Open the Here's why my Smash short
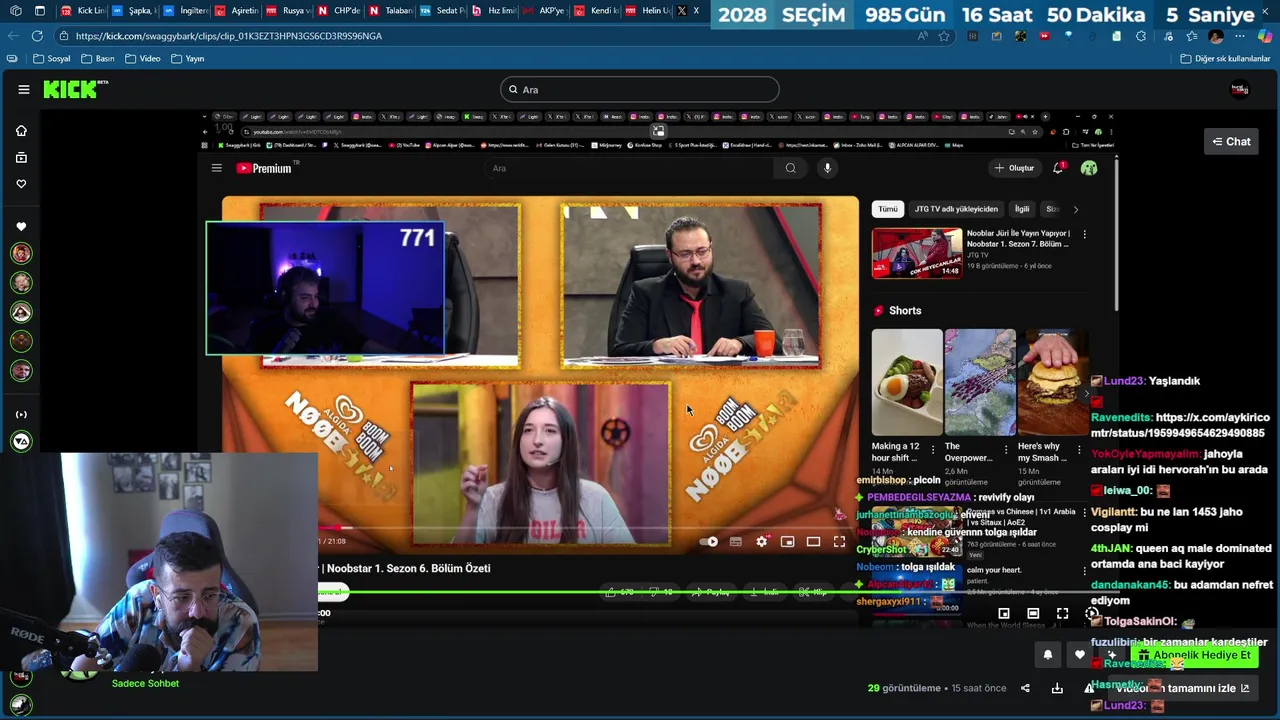The image size is (1280, 720). click(1053, 382)
